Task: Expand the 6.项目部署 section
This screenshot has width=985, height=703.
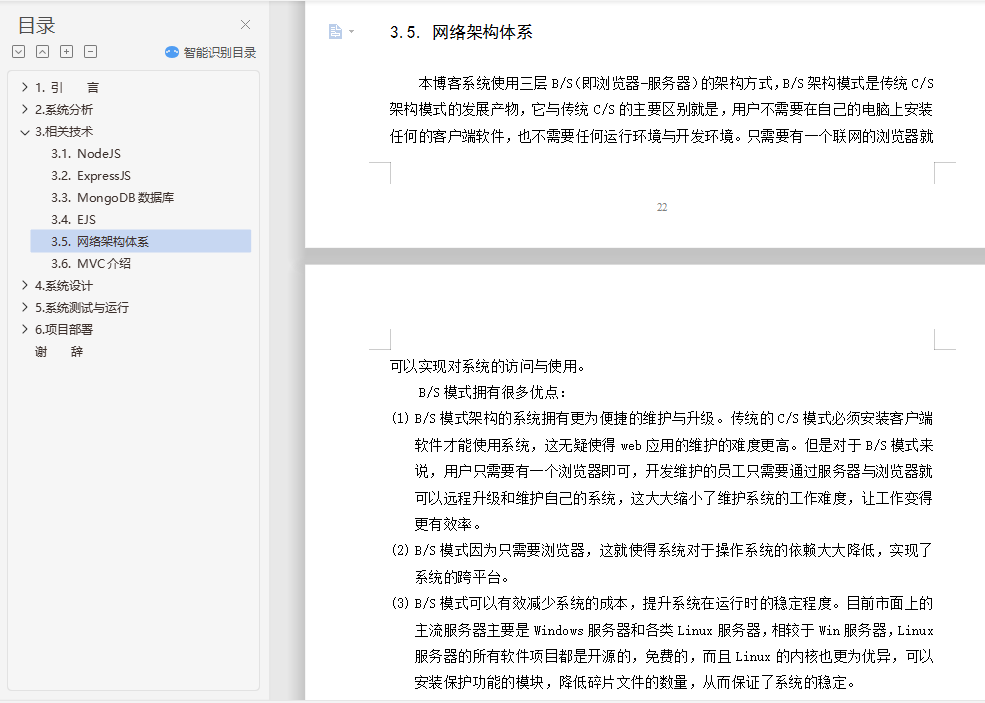Action: pyautogui.click(x=24, y=329)
